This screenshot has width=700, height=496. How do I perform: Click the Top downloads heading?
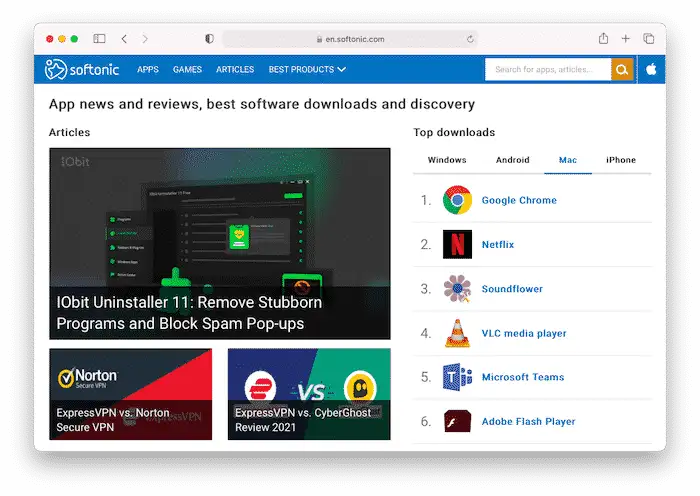454,132
